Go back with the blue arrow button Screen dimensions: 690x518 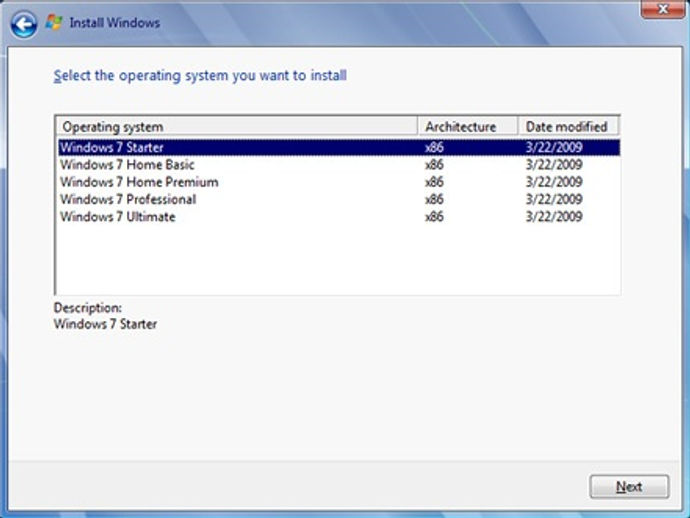pyautogui.click(x=24, y=24)
